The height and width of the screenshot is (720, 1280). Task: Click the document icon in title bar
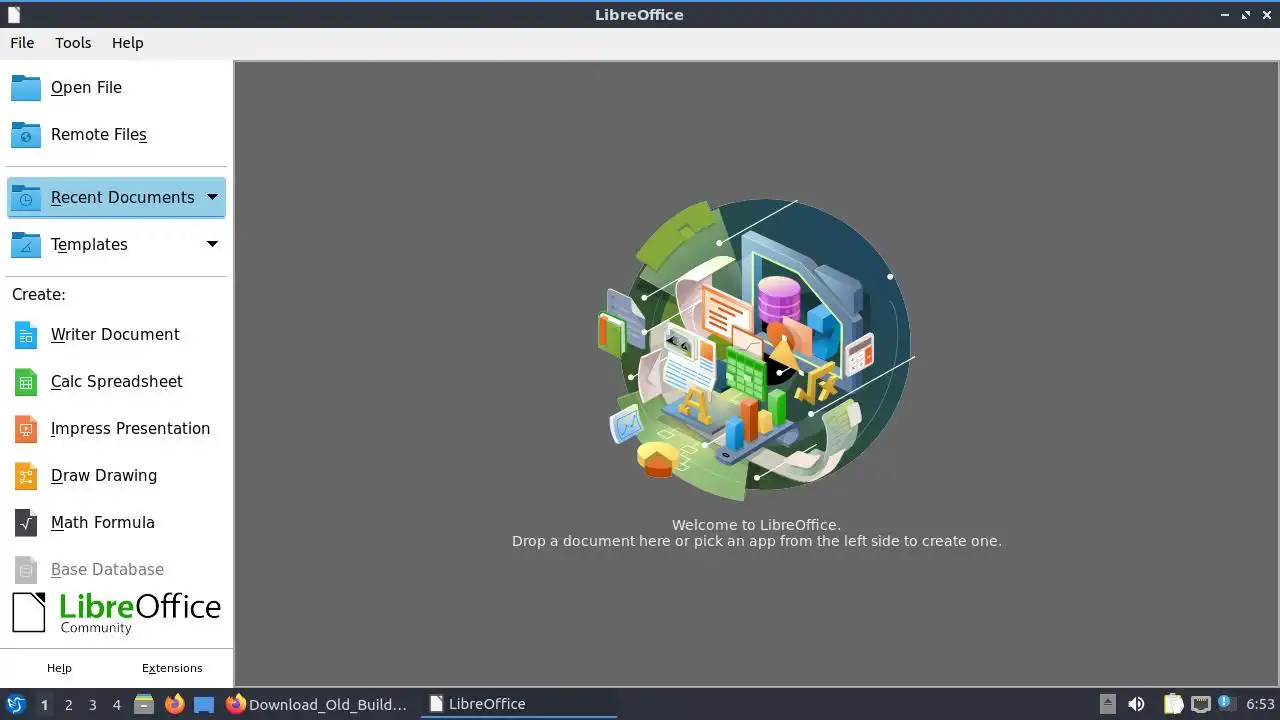13,15
